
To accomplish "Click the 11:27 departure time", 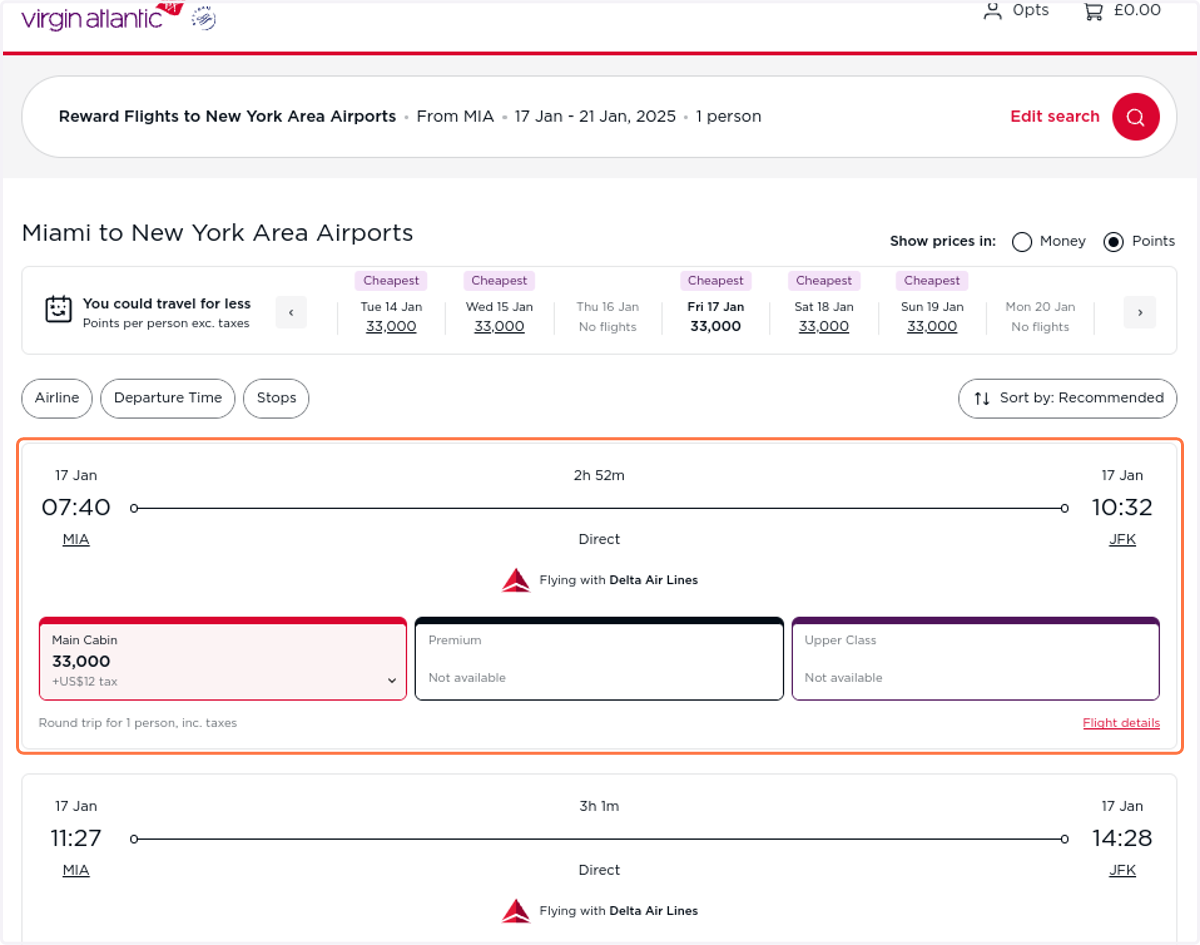I will (x=76, y=838).
